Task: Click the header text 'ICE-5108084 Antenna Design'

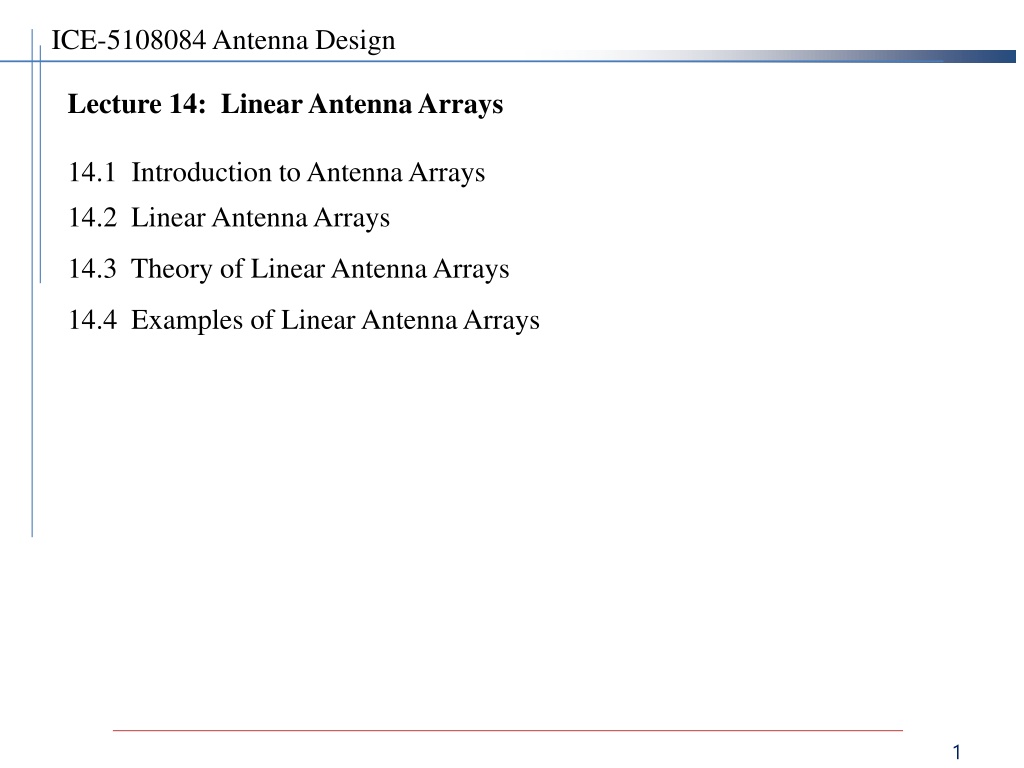Action: [223, 40]
